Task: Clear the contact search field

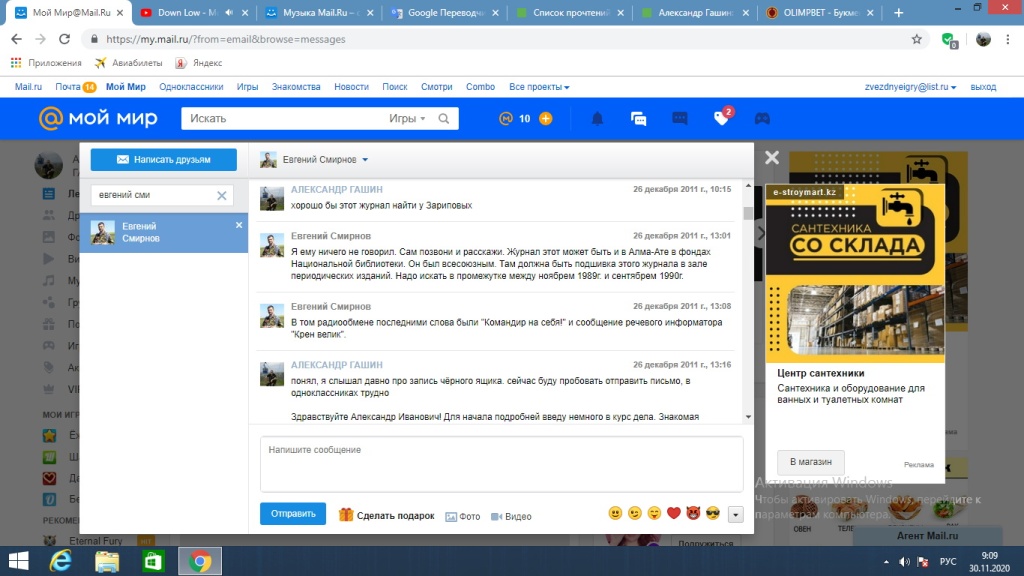Action: click(x=221, y=195)
